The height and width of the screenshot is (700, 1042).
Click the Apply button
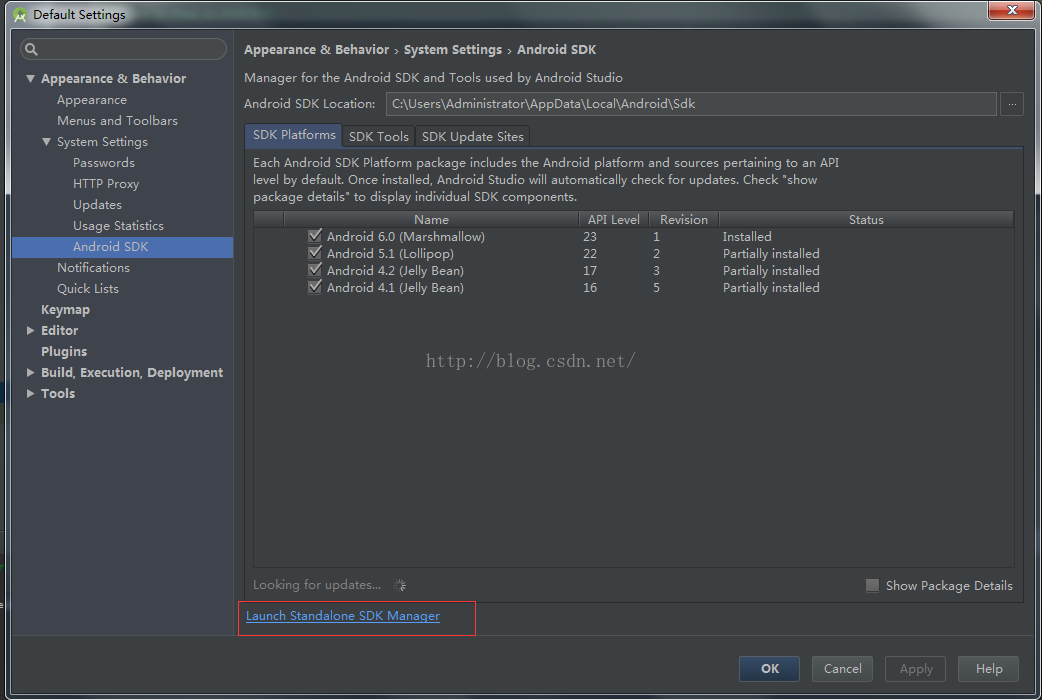click(916, 669)
